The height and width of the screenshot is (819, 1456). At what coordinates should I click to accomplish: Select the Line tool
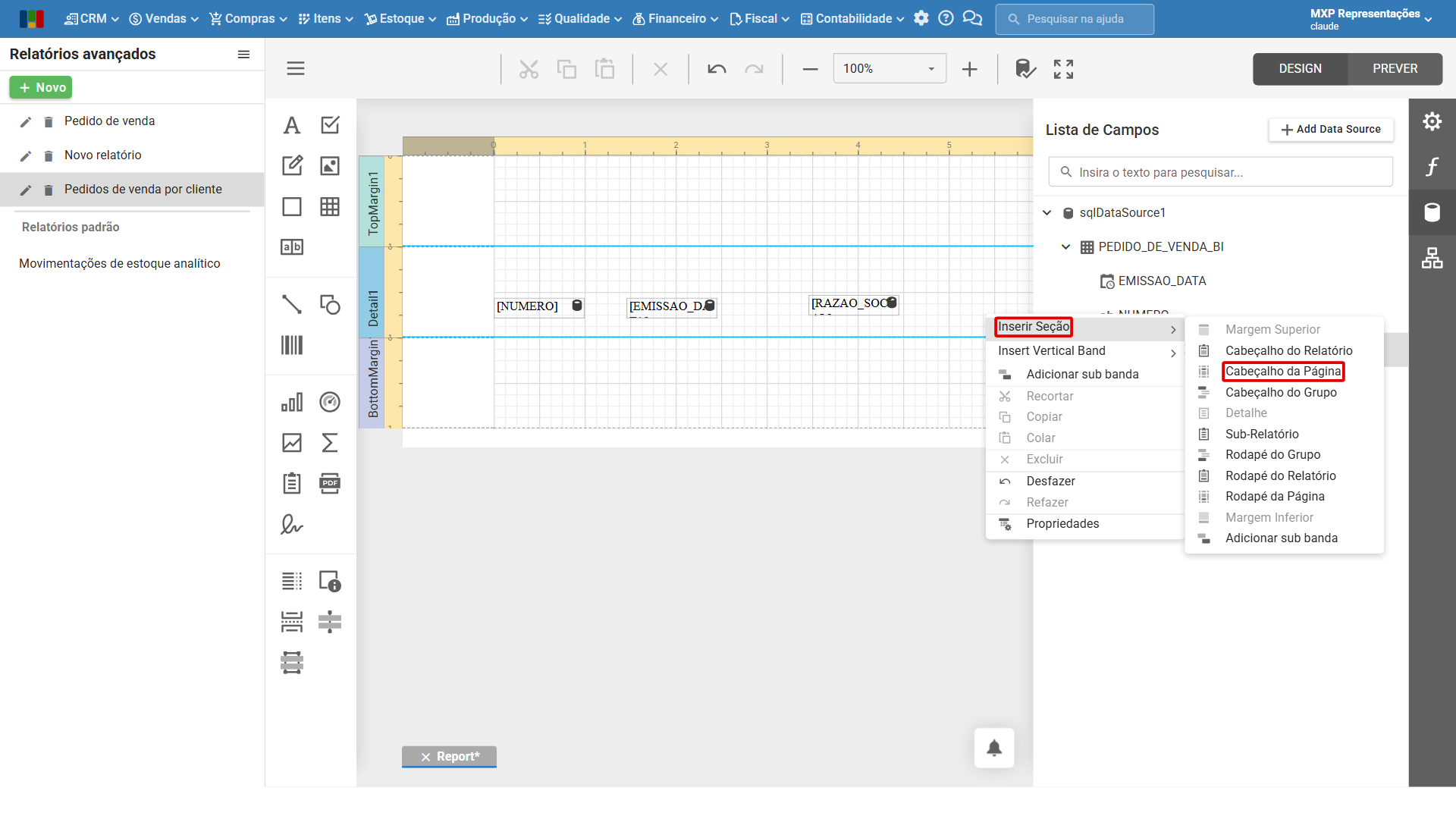[292, 304]
